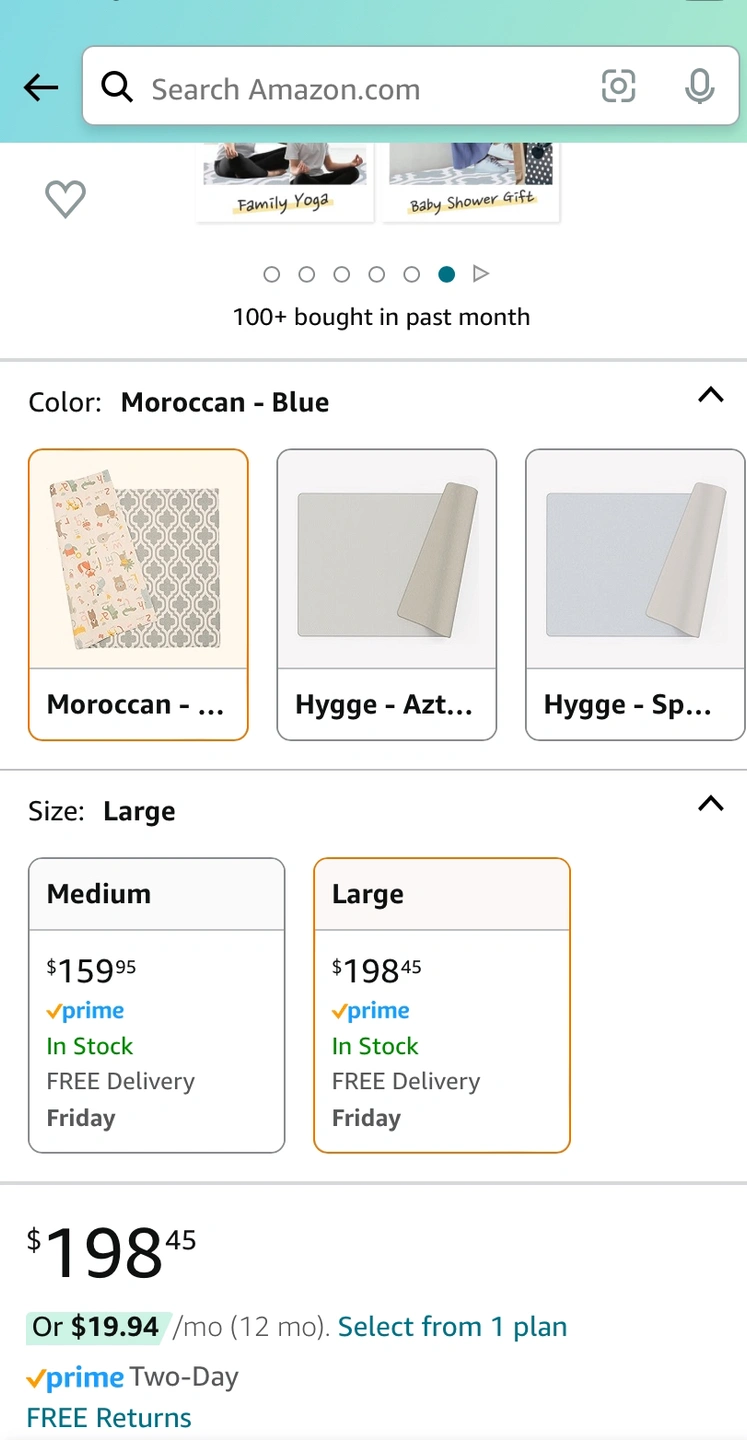Choose the Moroccan color swatch
This screenshot has width=747, height=1440.
pyautogui.click(x=138, y=594)
